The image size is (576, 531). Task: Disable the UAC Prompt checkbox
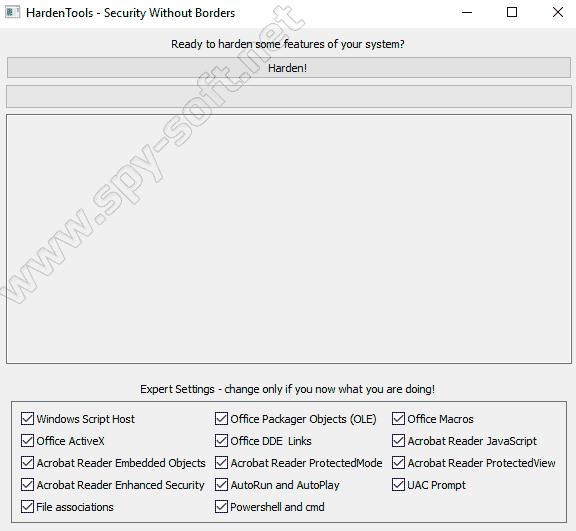coord(398,485)
